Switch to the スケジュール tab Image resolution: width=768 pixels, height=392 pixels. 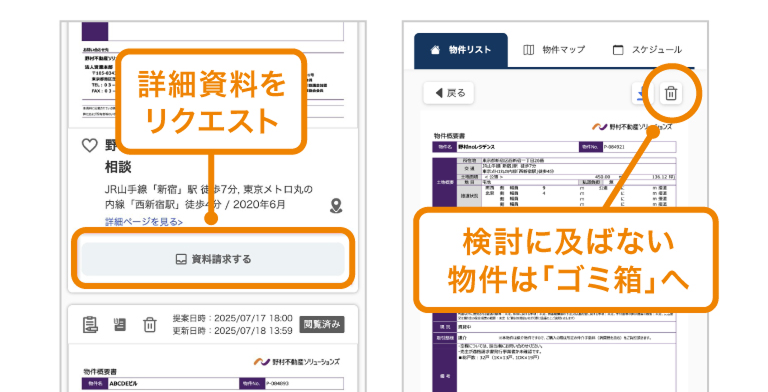click(x=647, y=50)
